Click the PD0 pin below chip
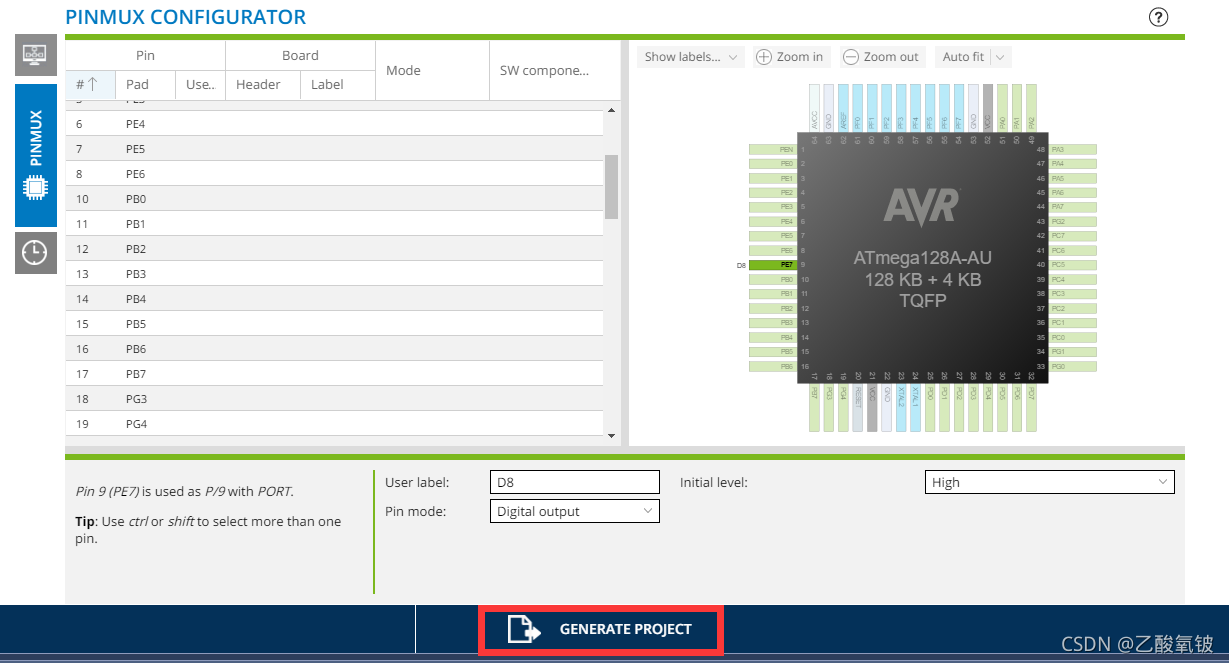This screenshot has width=1229, height=663. tap(930, 407)
